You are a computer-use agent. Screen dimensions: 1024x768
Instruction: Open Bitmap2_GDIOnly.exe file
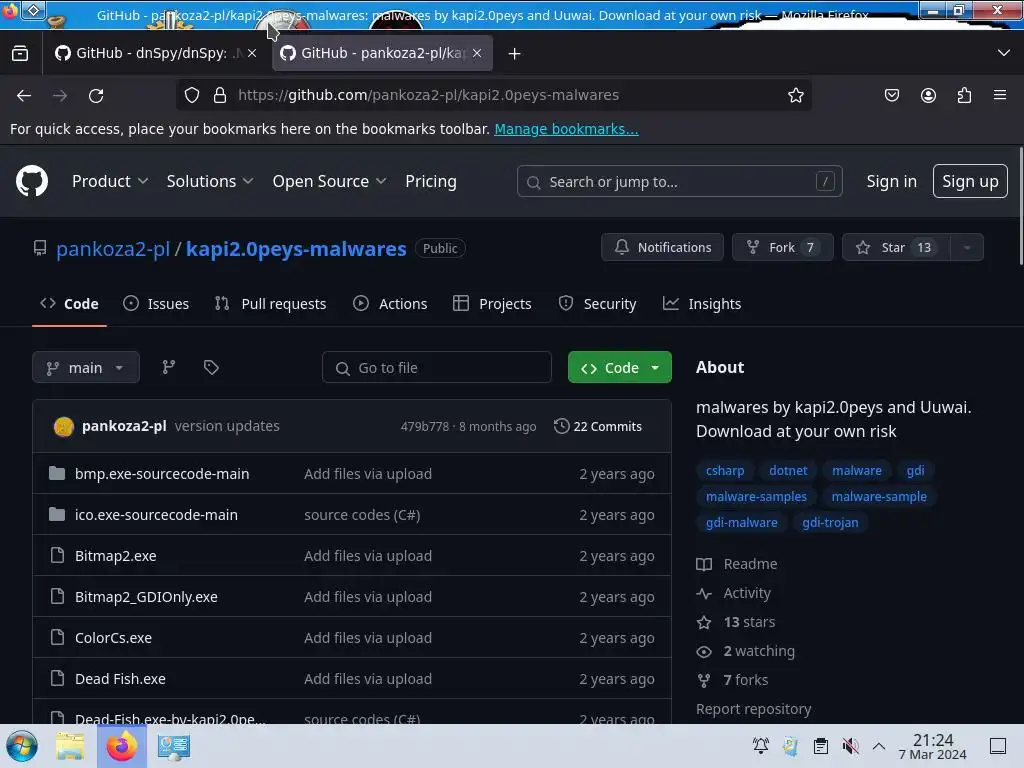146,597
